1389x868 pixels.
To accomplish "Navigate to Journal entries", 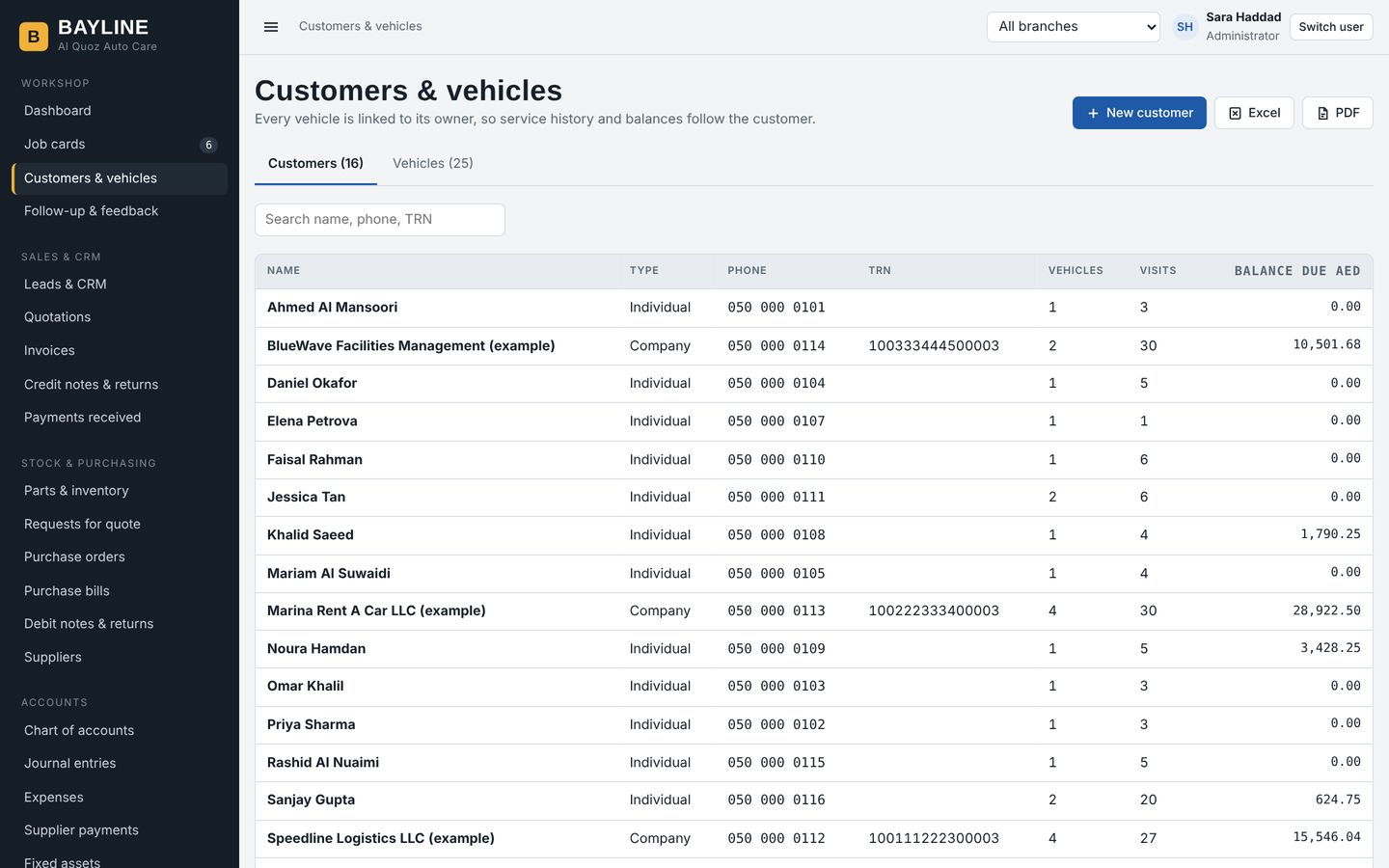I will 120,764.
